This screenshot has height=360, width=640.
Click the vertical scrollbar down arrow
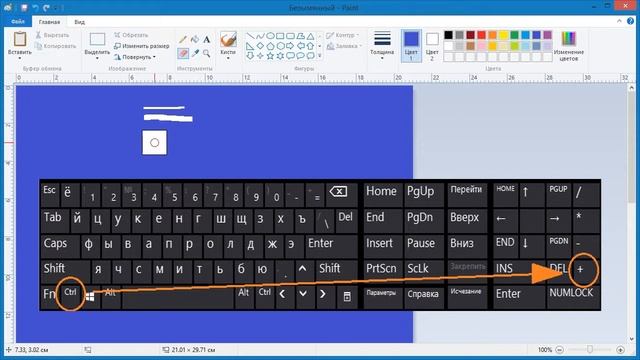(631, 339)
